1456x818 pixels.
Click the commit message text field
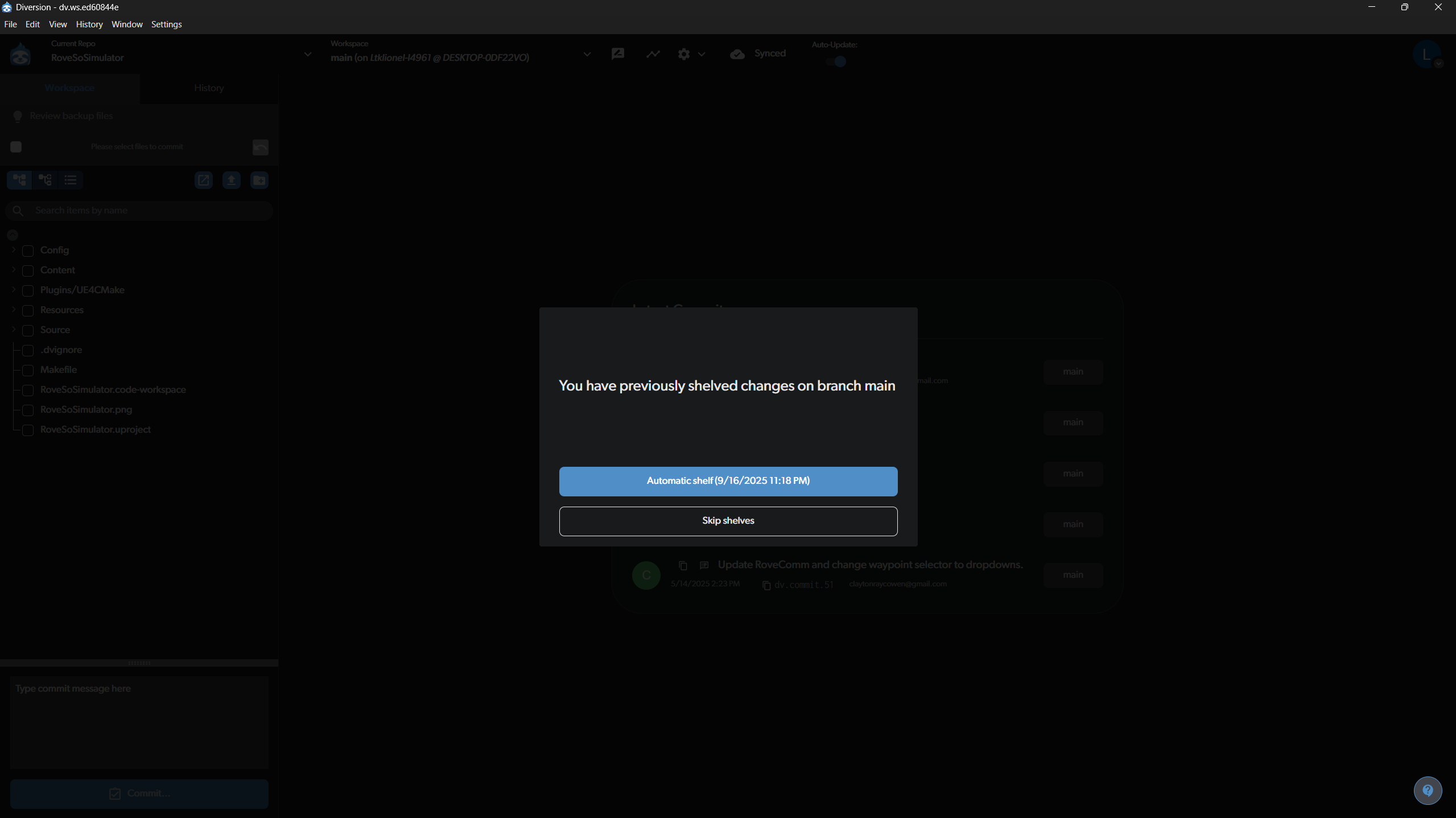[x=139, y=722]
